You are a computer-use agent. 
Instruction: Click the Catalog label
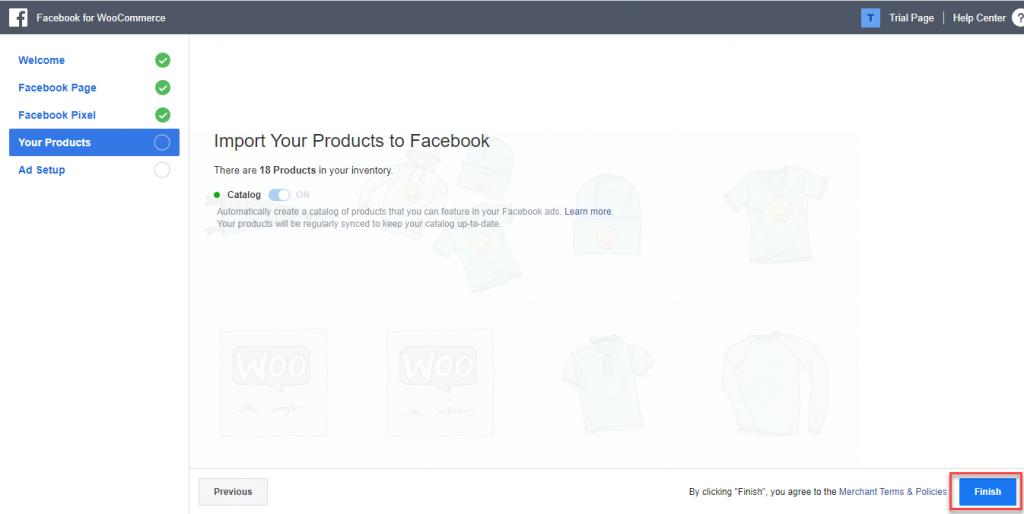[244, 195]
